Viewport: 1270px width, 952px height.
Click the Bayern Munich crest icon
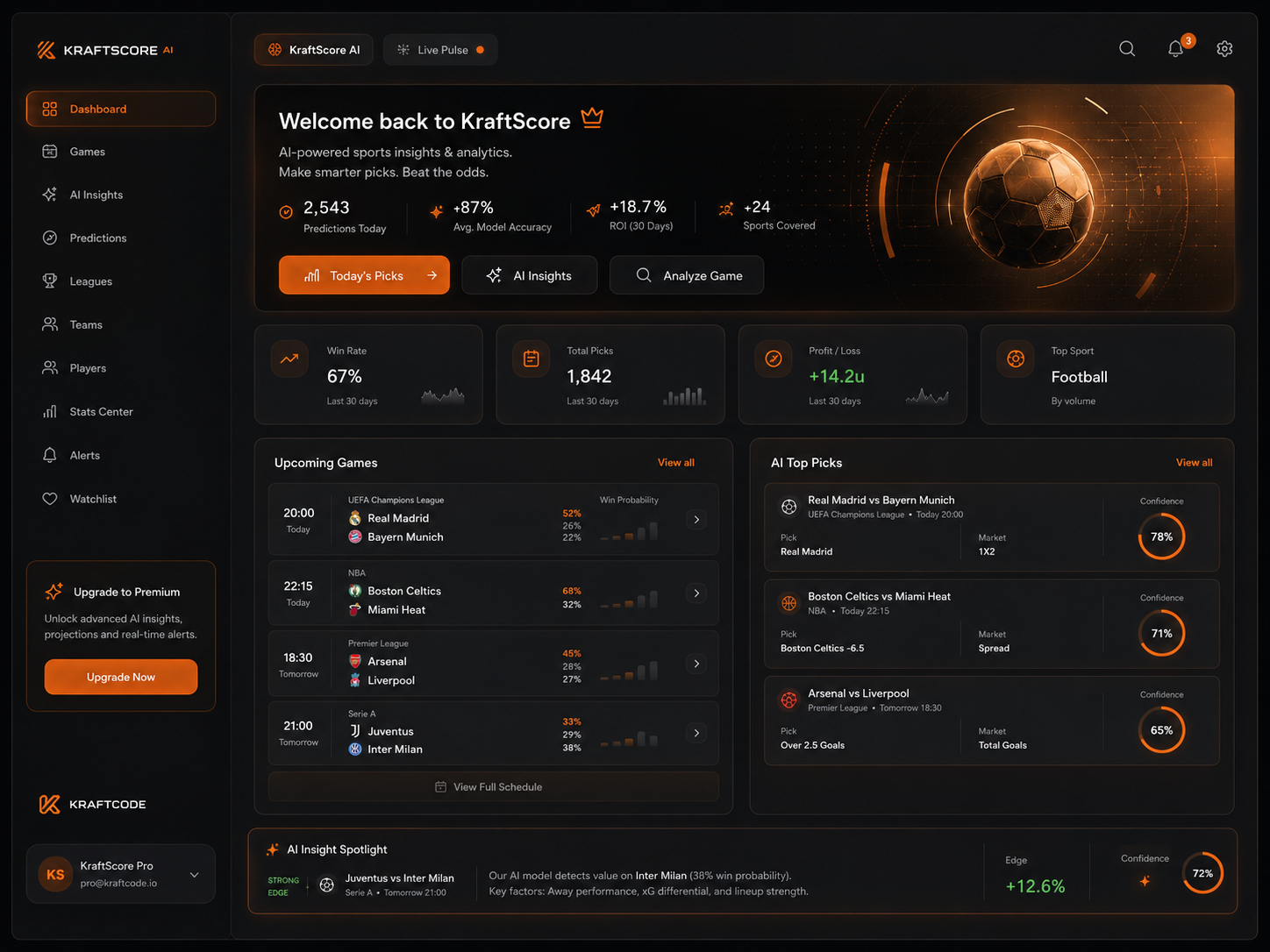point(355,536)
